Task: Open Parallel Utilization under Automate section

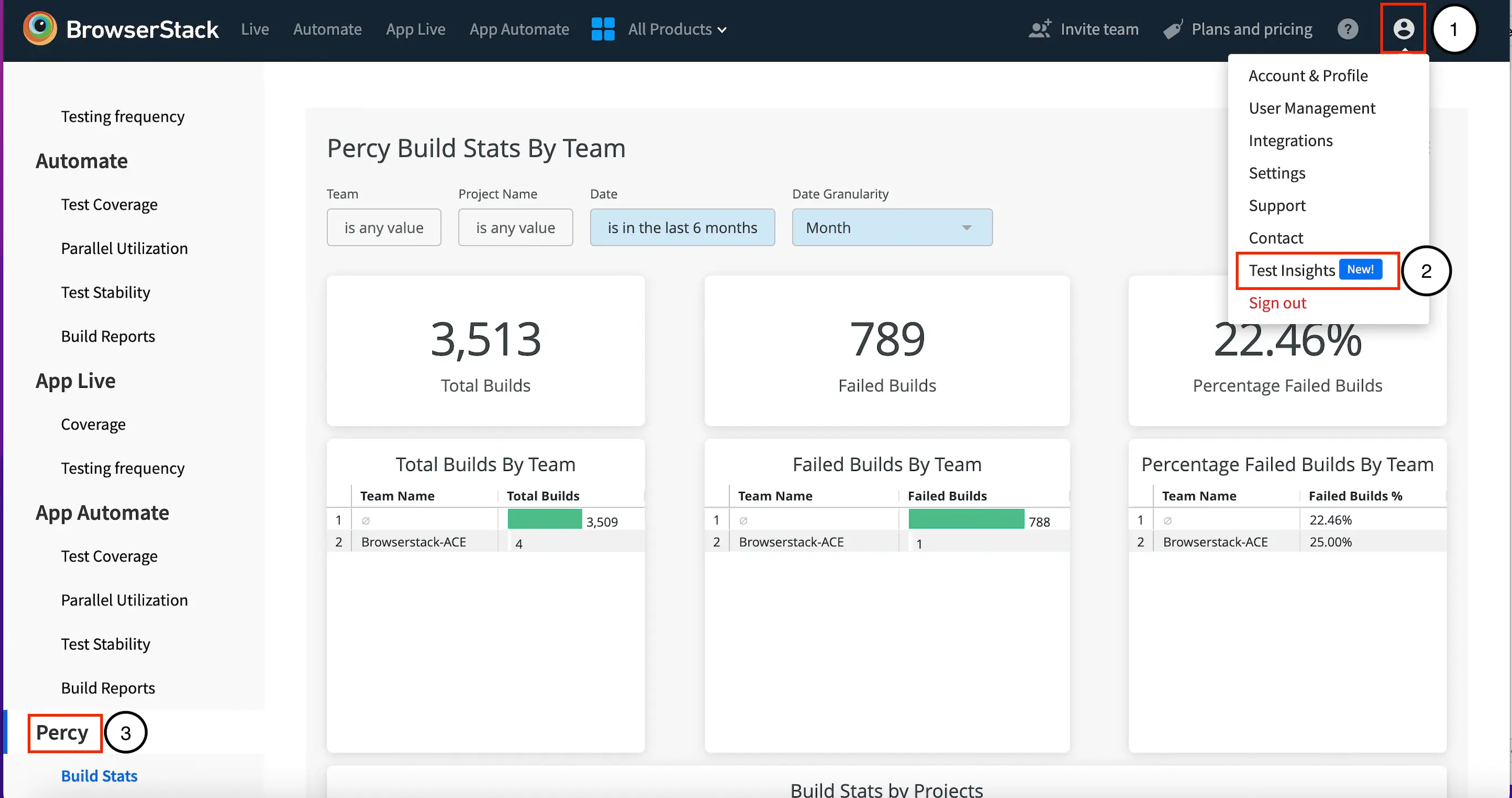Action: pos(124,248)
